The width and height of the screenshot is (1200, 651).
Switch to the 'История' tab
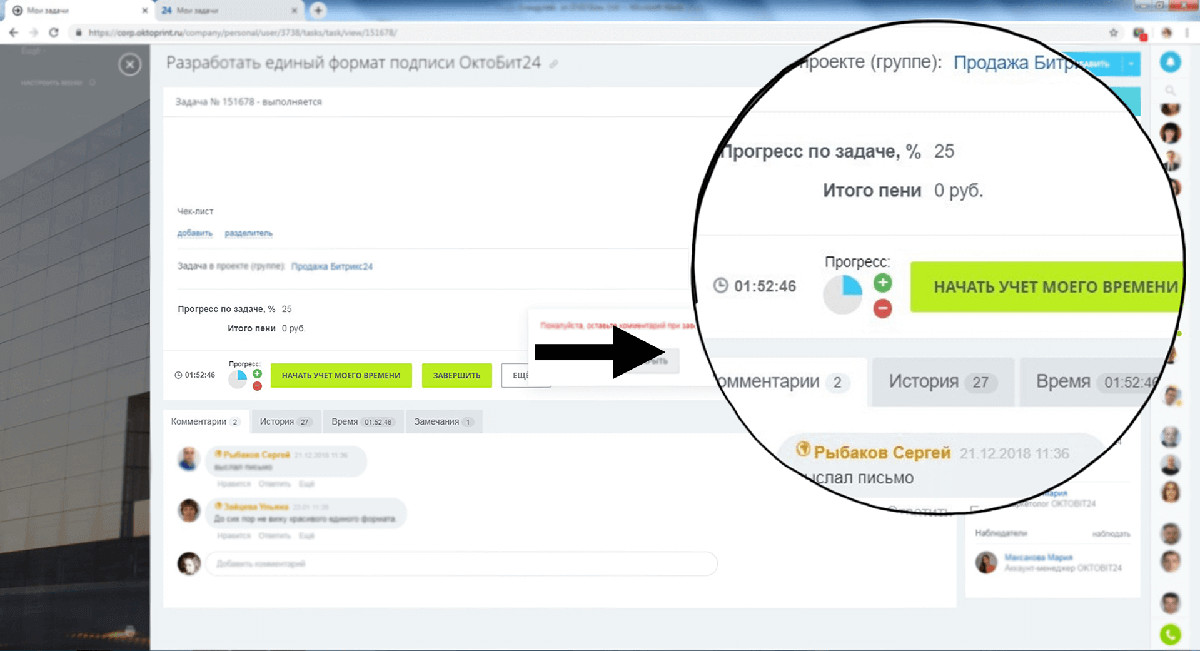click(286, 422)
